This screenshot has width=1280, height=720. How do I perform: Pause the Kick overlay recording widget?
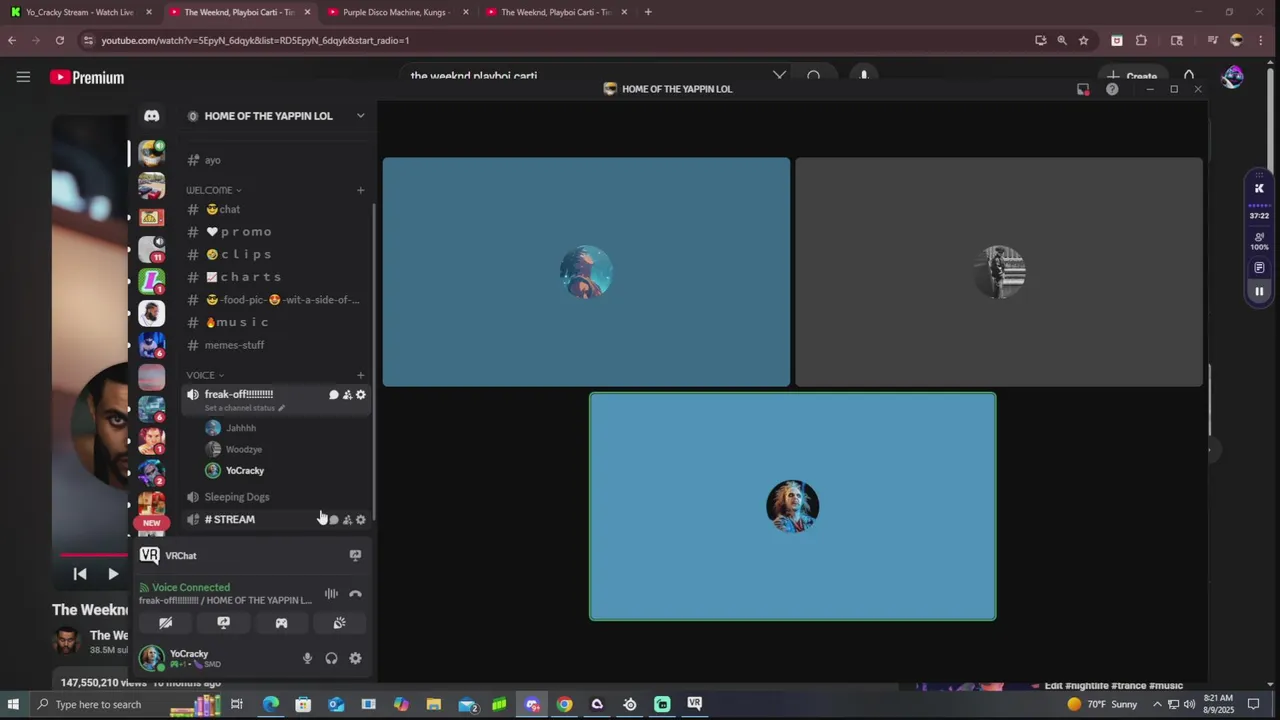point(1259,291)
